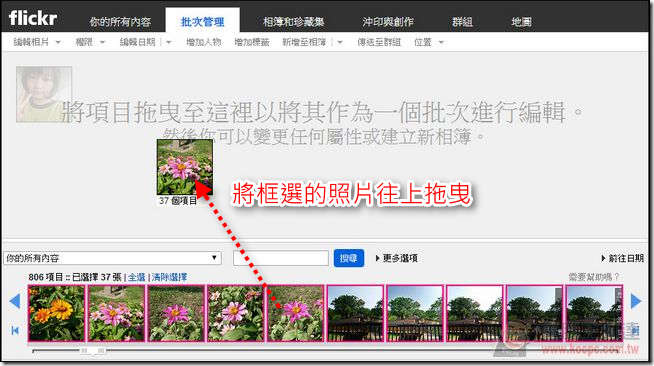Open the arrow next to 編輯日期

tap(169, 42)
